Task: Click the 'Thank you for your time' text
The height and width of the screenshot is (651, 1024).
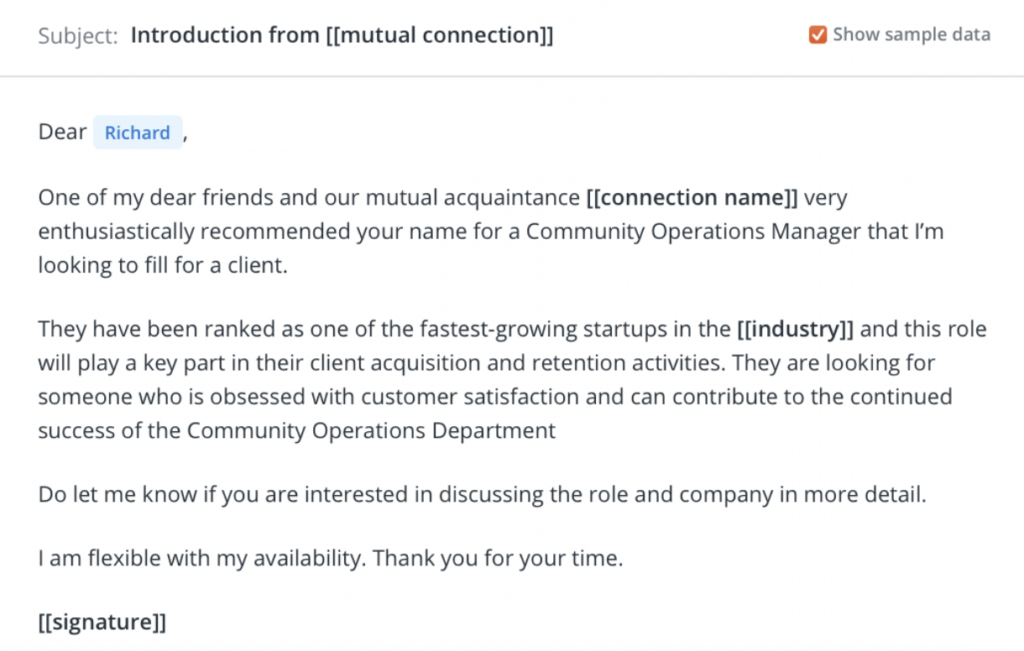Action: 498,558
